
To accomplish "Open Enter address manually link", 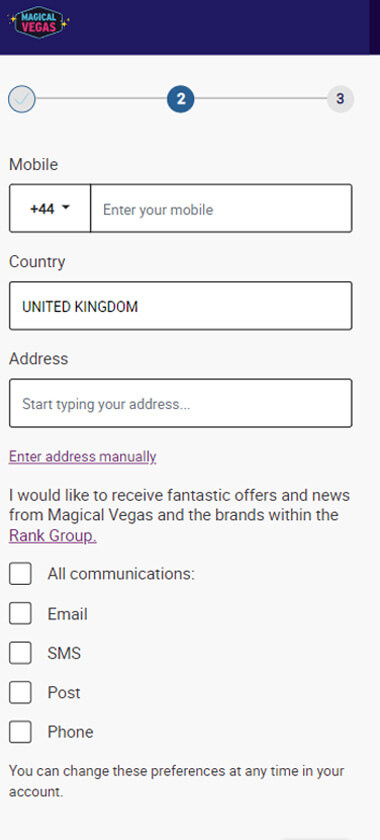I will pos(83,456).
